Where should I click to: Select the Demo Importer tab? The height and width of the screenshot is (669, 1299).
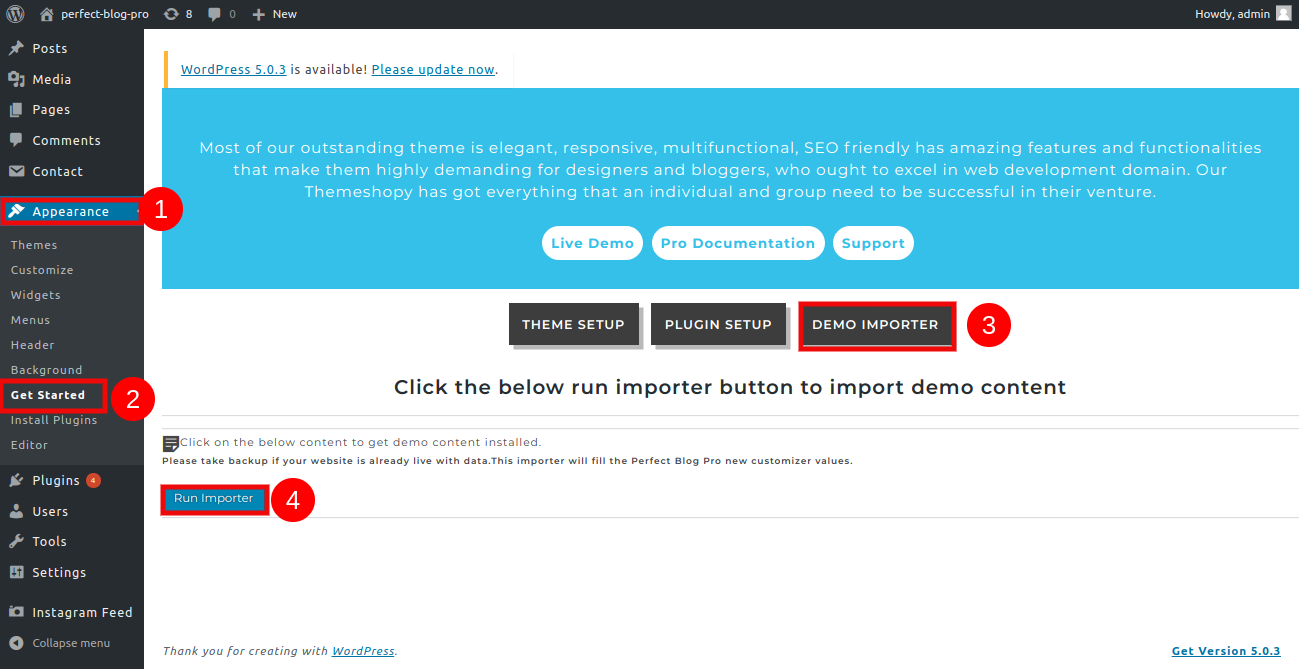[x=875, y=325]
